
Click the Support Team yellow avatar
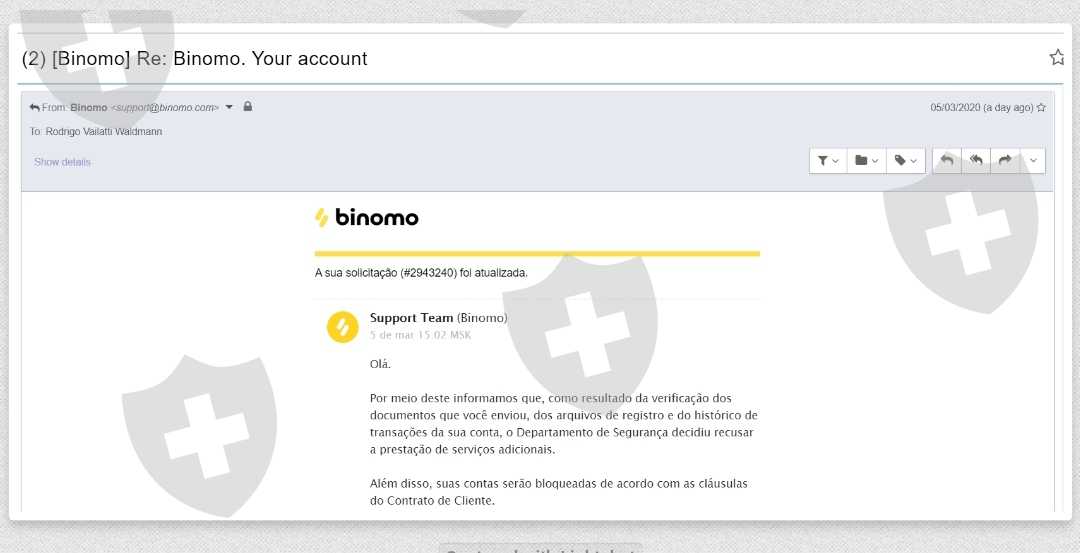point(342,326)
